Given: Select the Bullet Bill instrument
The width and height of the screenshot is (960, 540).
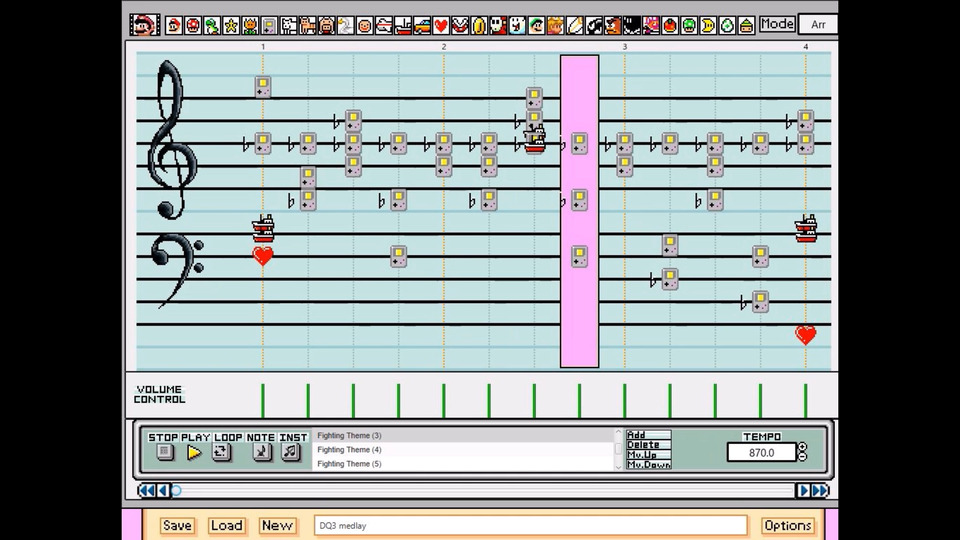Looking at the screenshot, I should point(594,26).
